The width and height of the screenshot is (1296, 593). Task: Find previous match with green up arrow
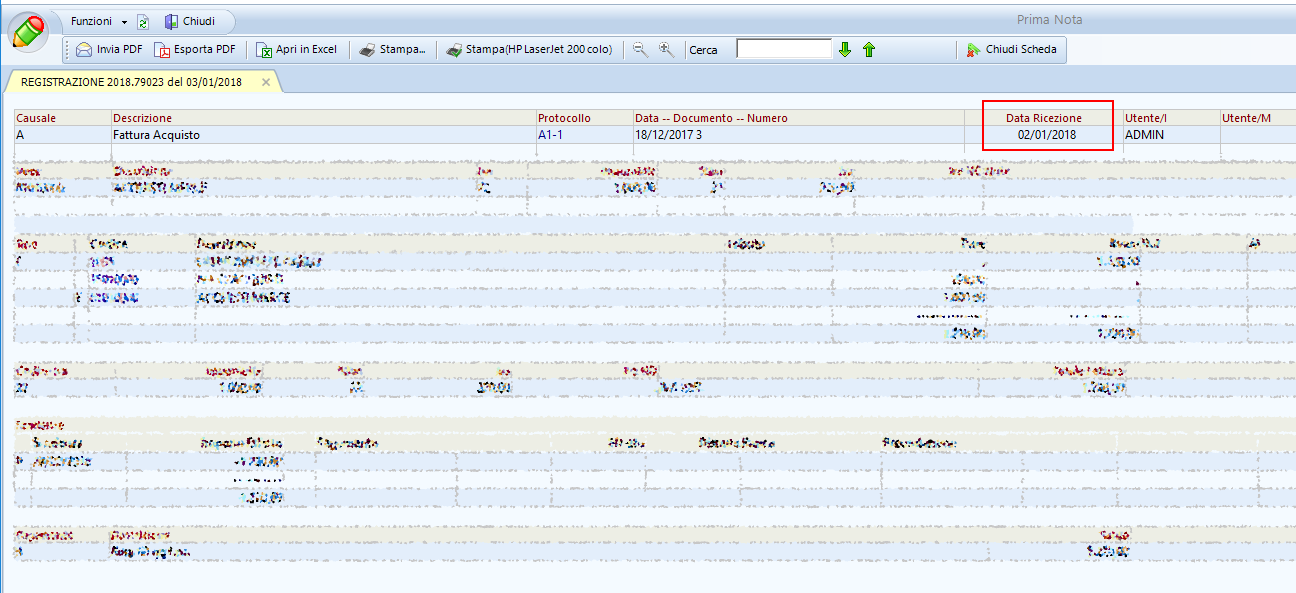pyautogui.click(x=868, y=50)
